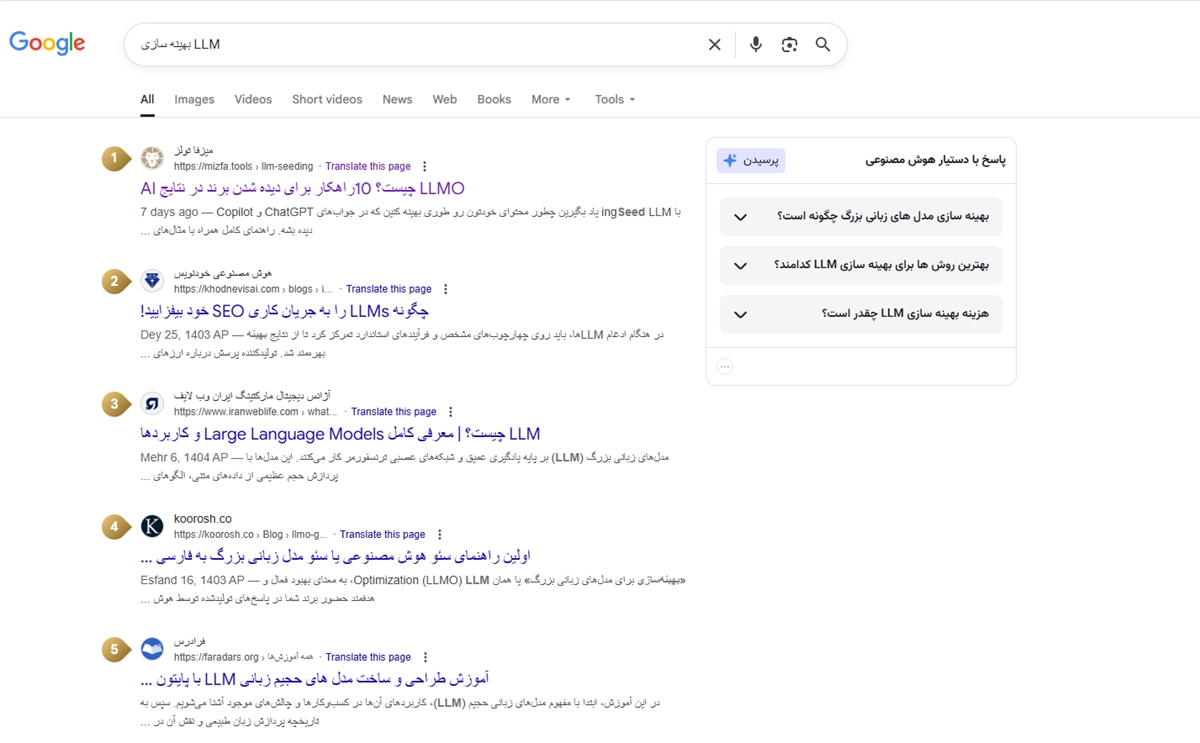Click the Google logo

point(47,43)
